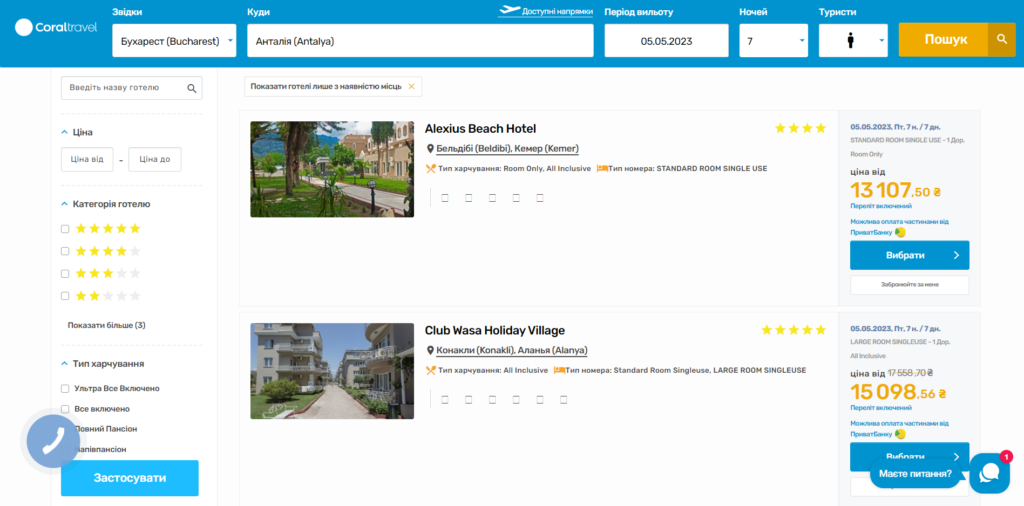Viewport: 1024px width, 506px height.
Task: Open the Конакли (Konakli), Аланья location link
Action: click(512, 351)
